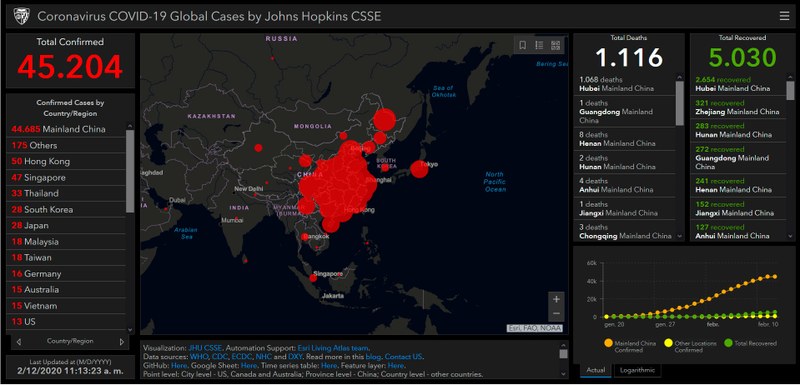Go to next Country/Region list page arrow
This screenshot has width=800, height=385.
(x=121, y=342)
